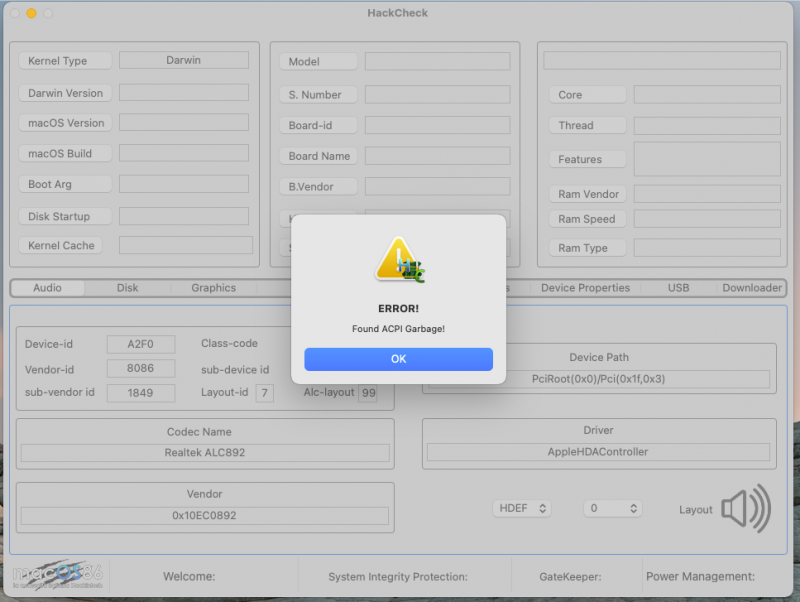Viewport: 800px width, 602px height.
Task: Switch to the Downloader tab
Action: click(x=752, y=288)
